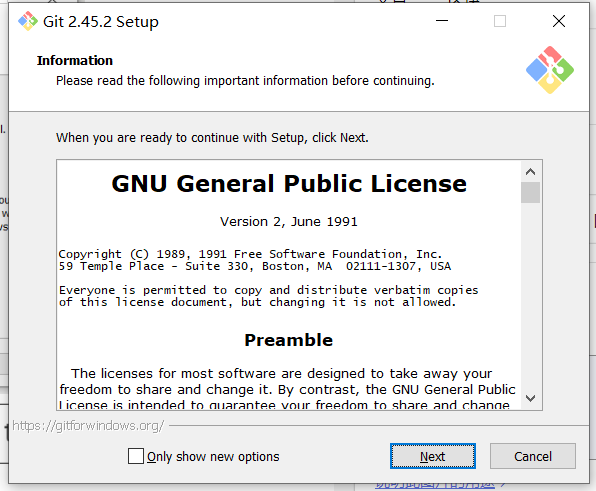The image size is (596, 491).
Task: Cancel the Git installation
Action: [x=533, y=456]
